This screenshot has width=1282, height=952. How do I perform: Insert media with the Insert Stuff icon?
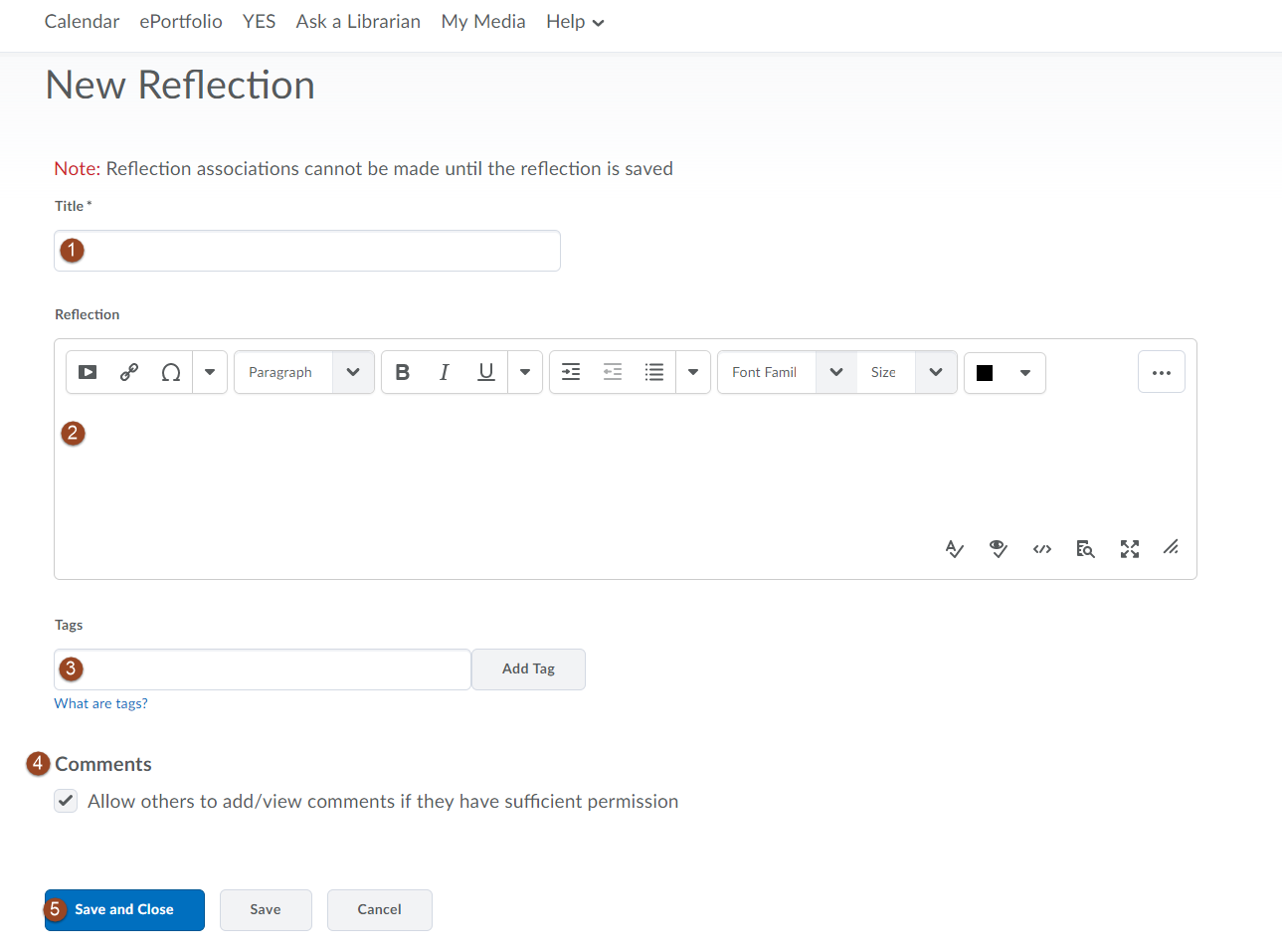88,372
